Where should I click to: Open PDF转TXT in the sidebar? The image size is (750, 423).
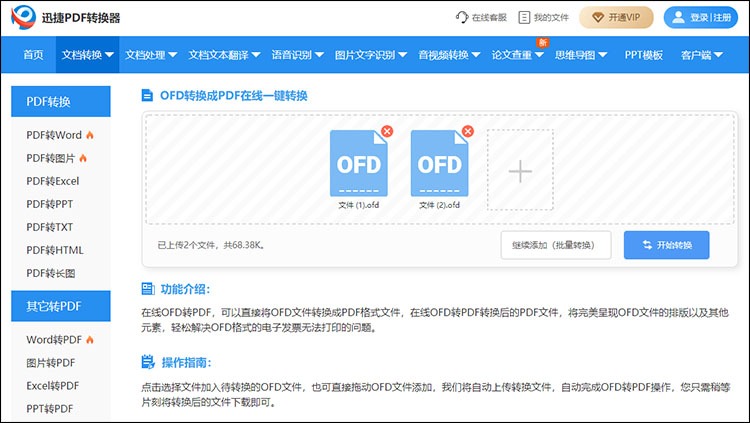click(49, 227)
